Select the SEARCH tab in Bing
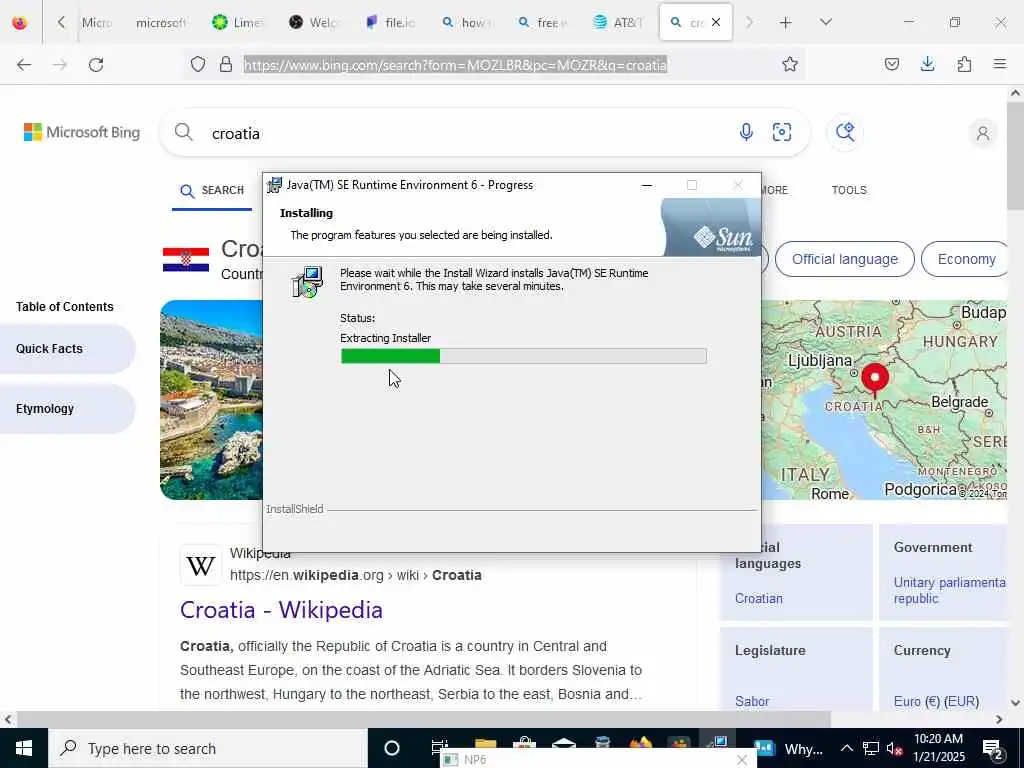1024x768 pixels. [x=212, y=191]
